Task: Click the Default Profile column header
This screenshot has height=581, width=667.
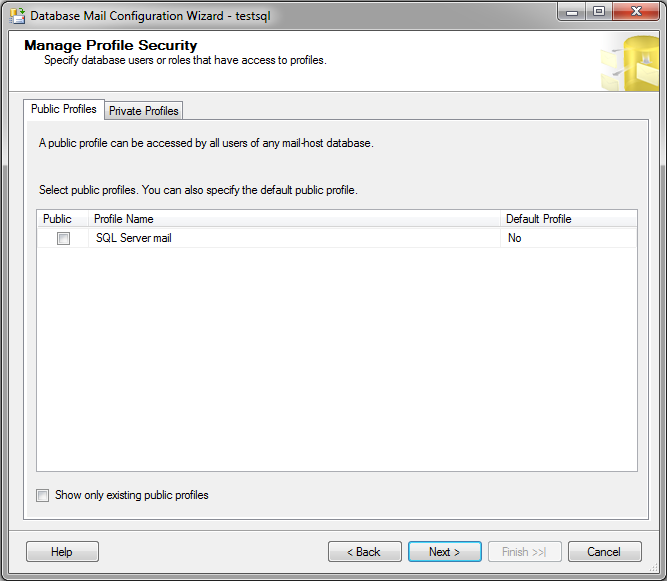Action: click(569, 219)
